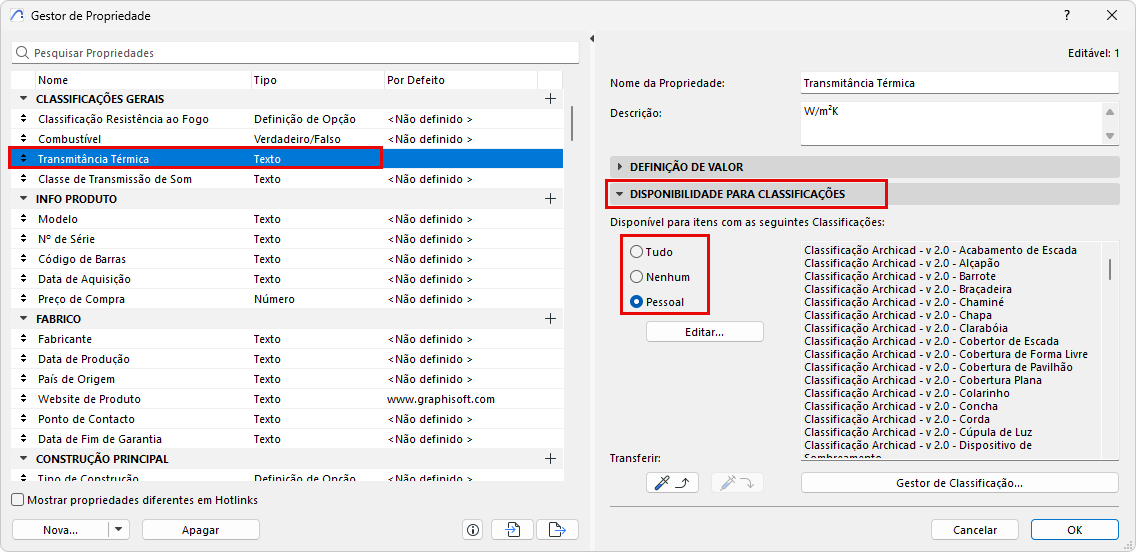Click the Apagar button

click(x=201, y=530)
